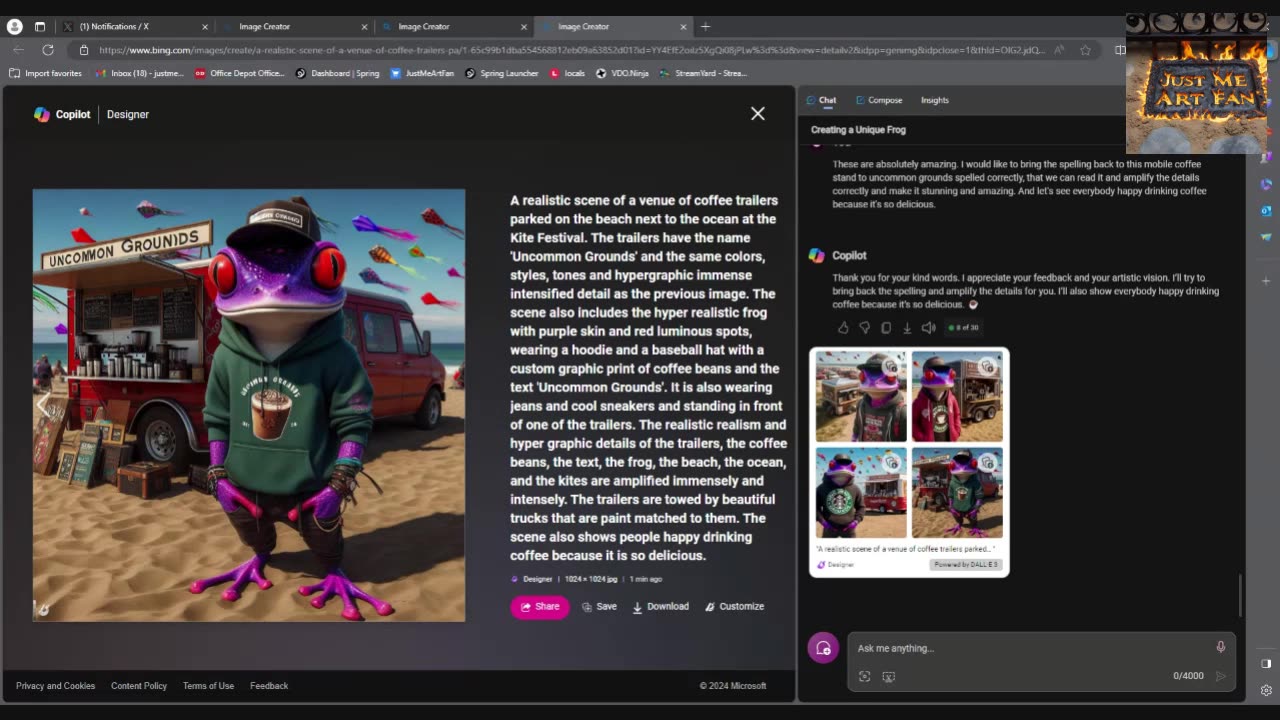Save the image to a collection
The image size is (1280, 720).
599,607
